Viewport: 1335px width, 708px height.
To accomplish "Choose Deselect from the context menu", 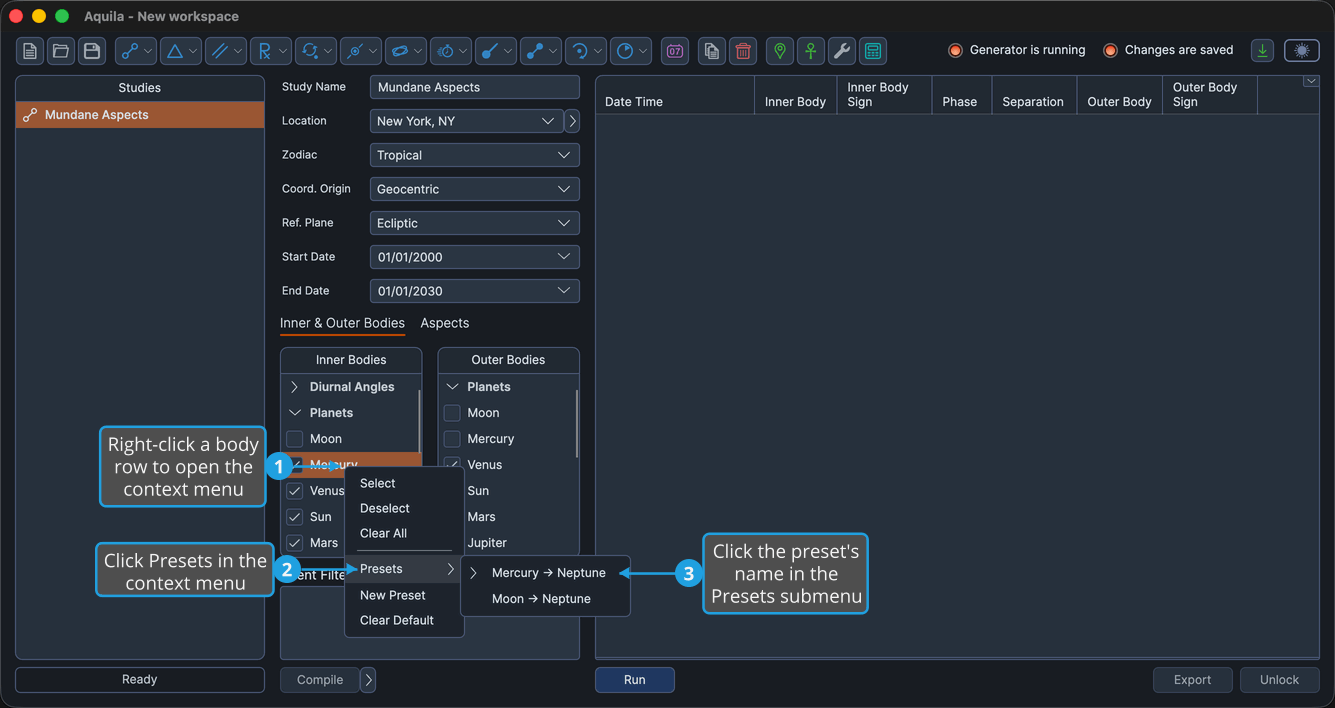I will tap(404, 508).
